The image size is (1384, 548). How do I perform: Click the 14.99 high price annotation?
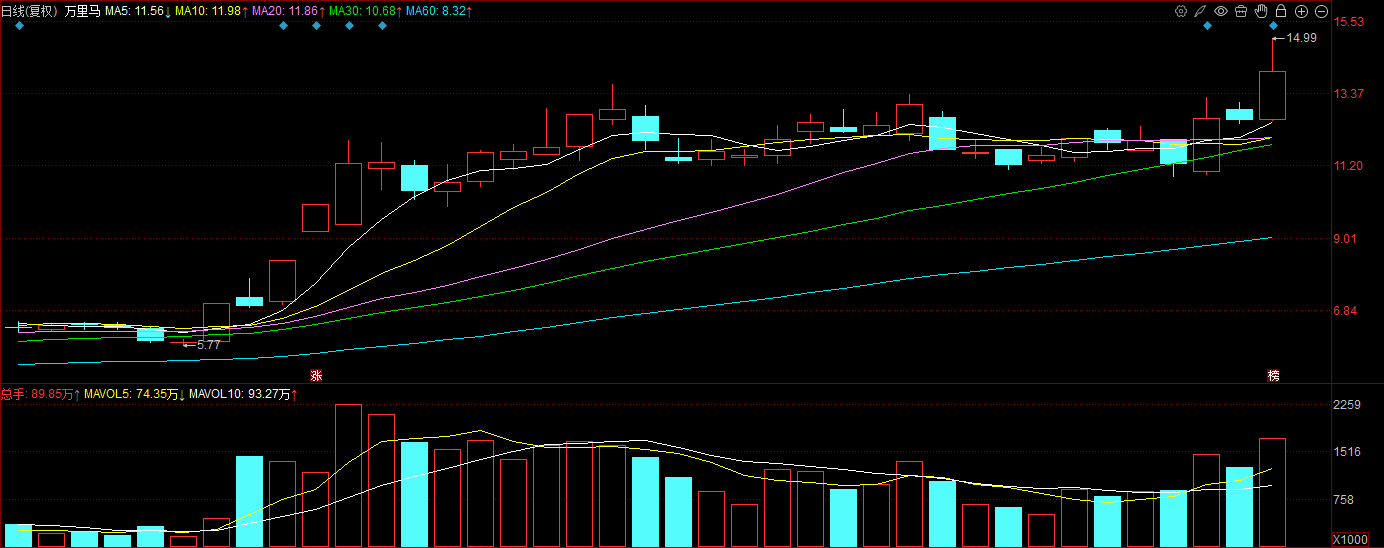(1302, 38)
